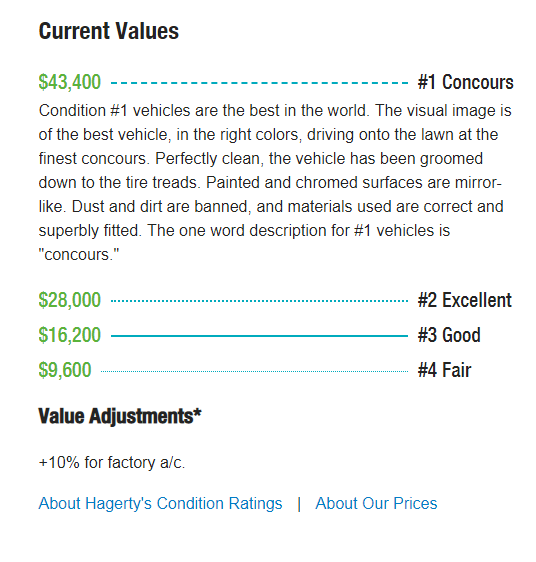
Task: Expand the #3 Good condition row
Action: [x=259, y=335]
